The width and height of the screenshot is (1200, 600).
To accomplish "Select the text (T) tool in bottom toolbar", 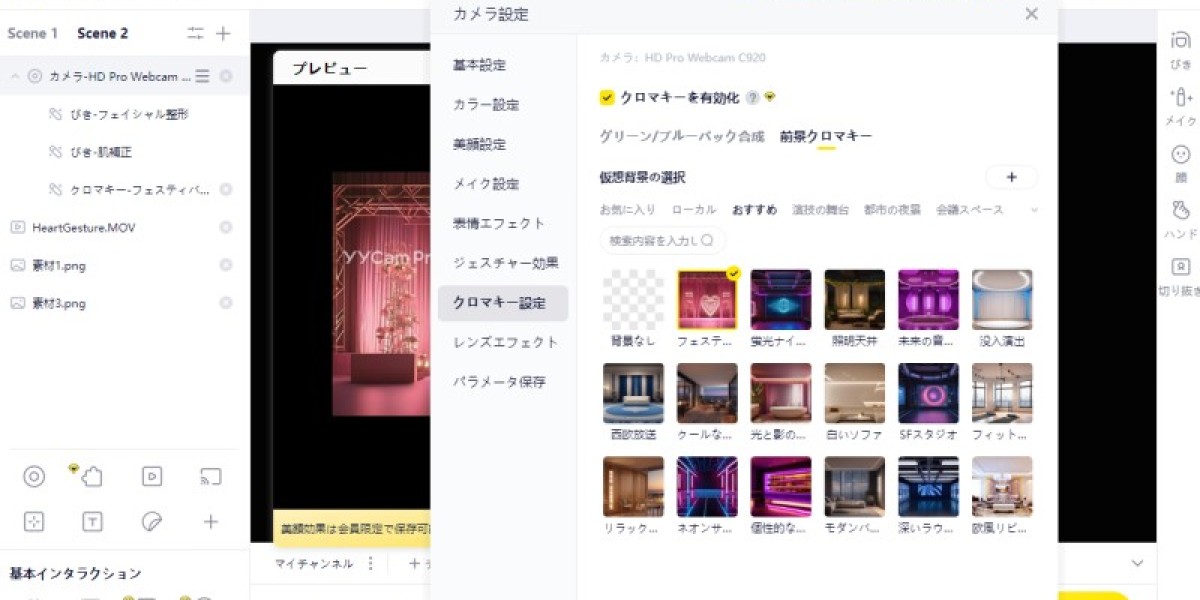I will 93,521.
